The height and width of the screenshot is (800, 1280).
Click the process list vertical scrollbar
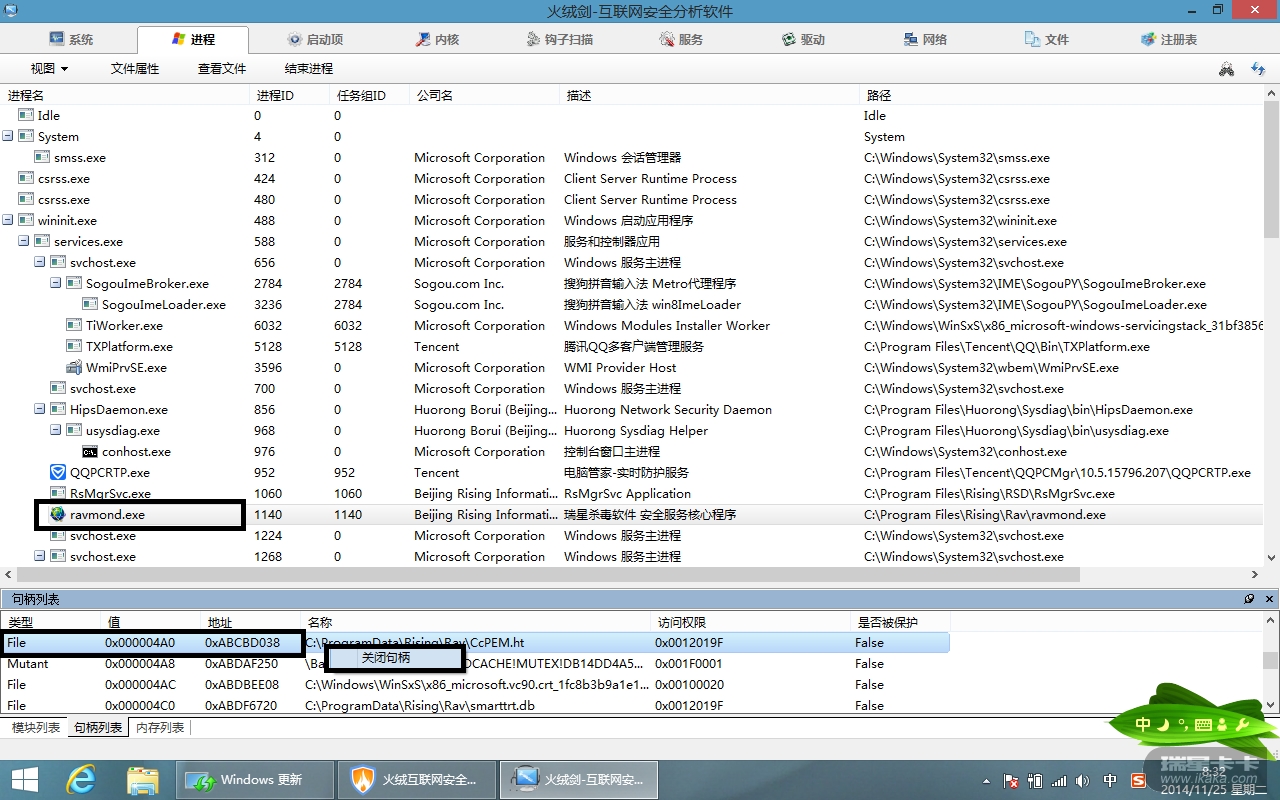coord(1271,170)
